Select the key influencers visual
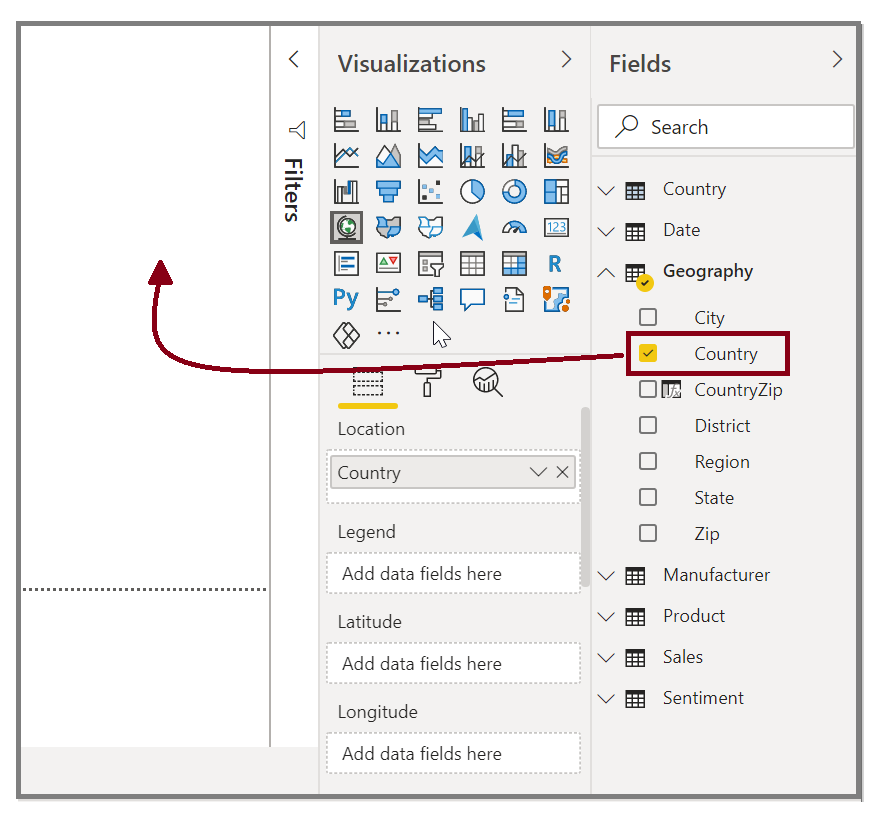This screenshot has width=888, height=822. pos(388,299)
